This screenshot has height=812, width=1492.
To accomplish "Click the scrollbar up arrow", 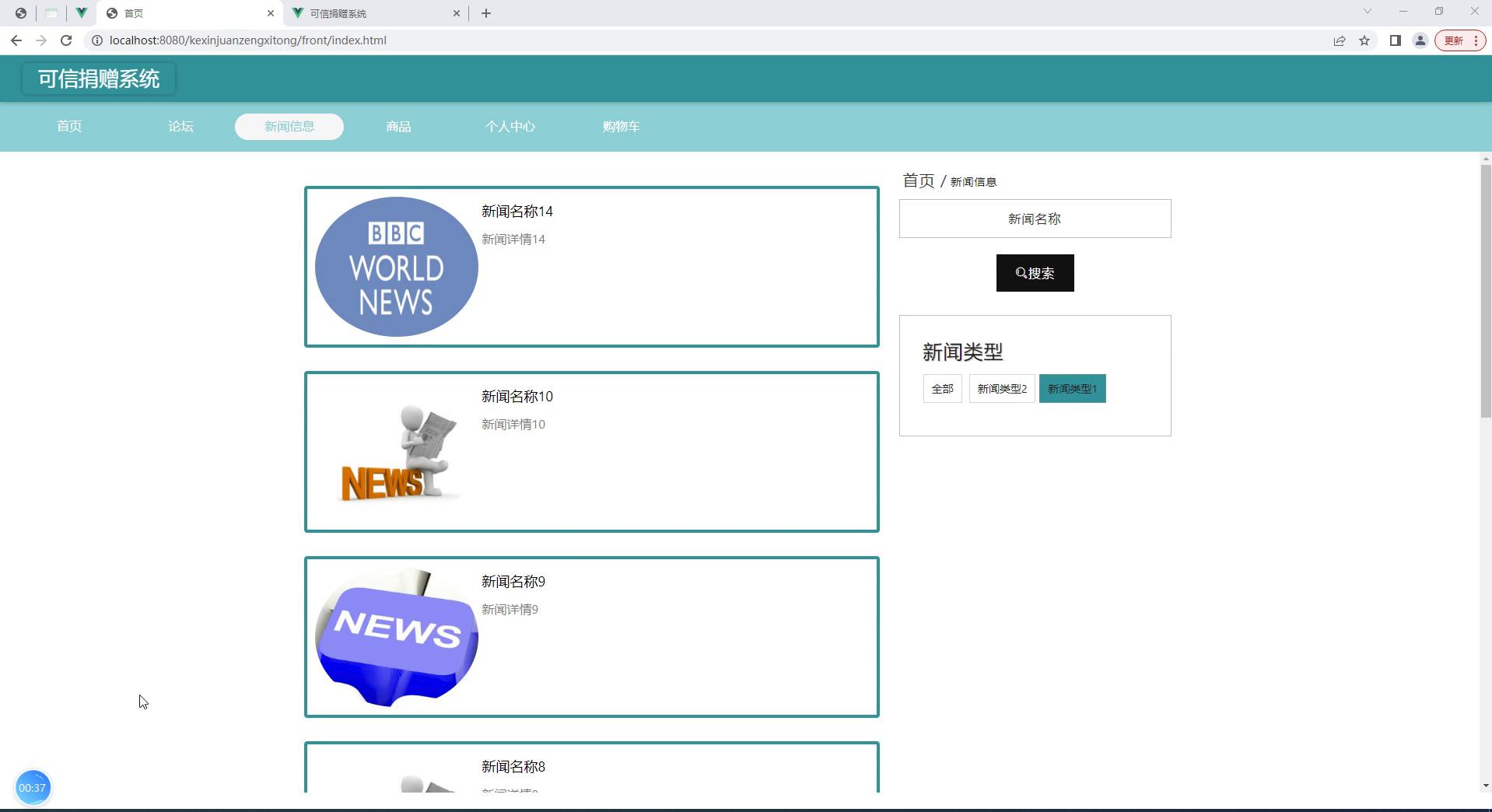I will (x=1486, y=159).
